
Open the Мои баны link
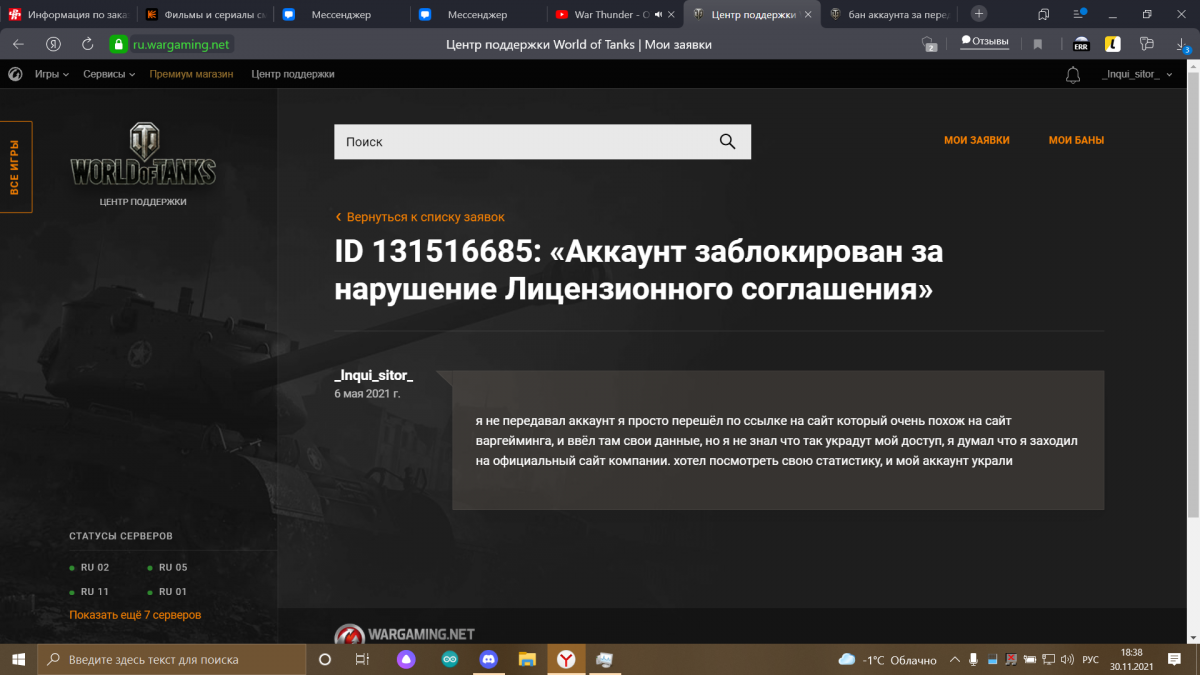click(x=1076, y=141)
